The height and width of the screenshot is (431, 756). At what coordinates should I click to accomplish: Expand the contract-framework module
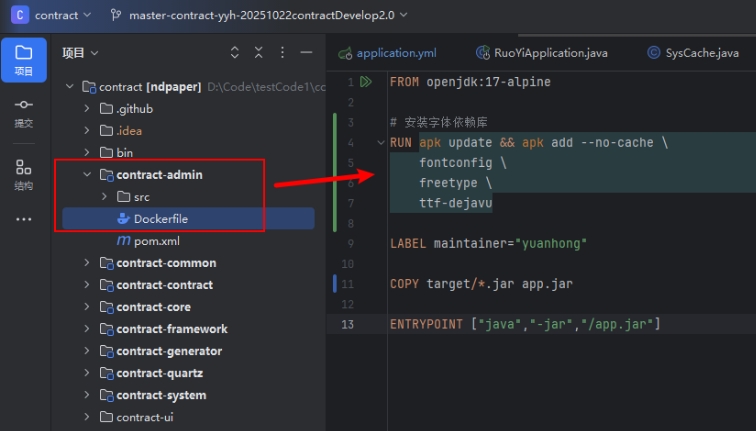[87, 329]
